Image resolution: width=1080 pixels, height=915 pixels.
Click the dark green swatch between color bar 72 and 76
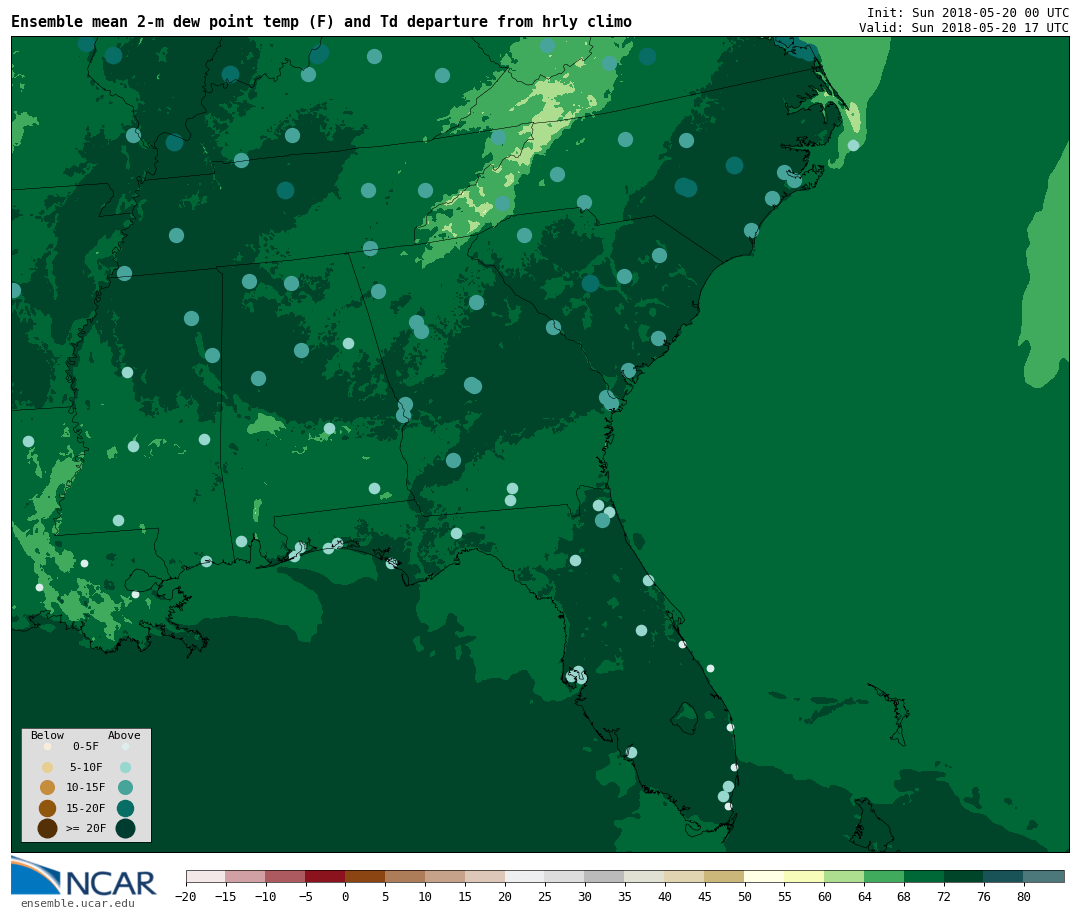click(x=964, y=876)
